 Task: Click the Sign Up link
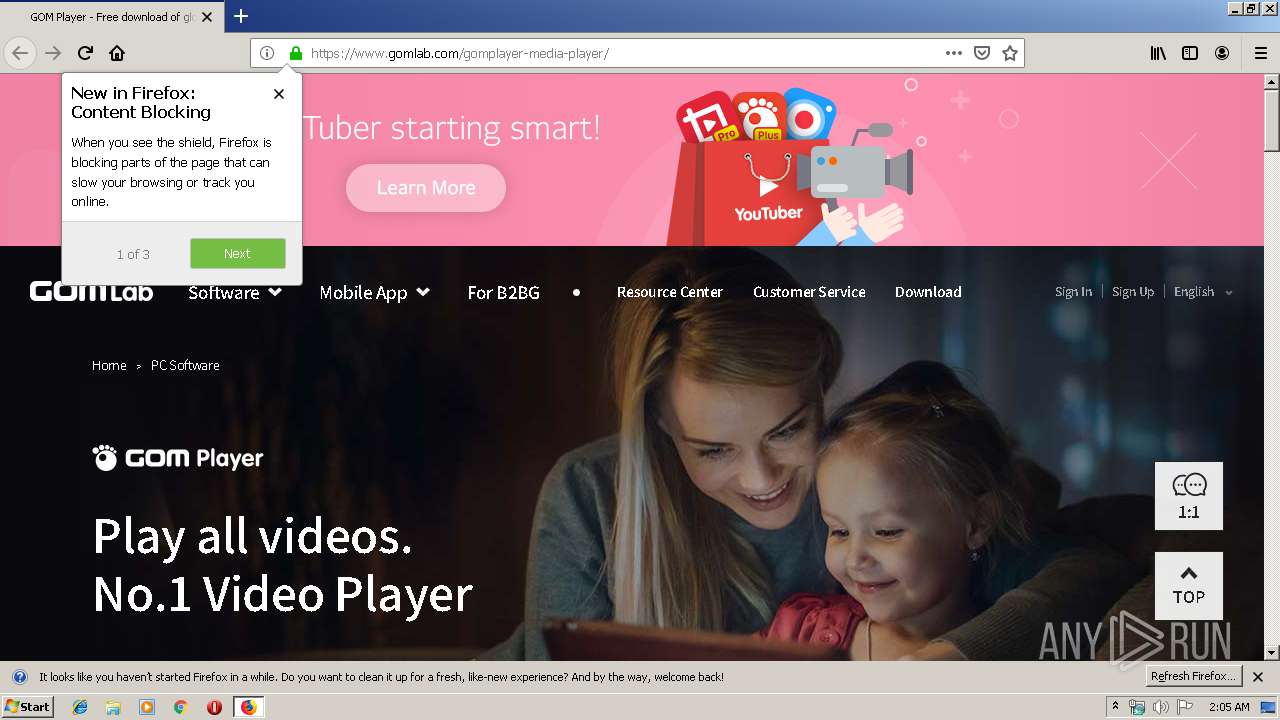pos(1133,292)
